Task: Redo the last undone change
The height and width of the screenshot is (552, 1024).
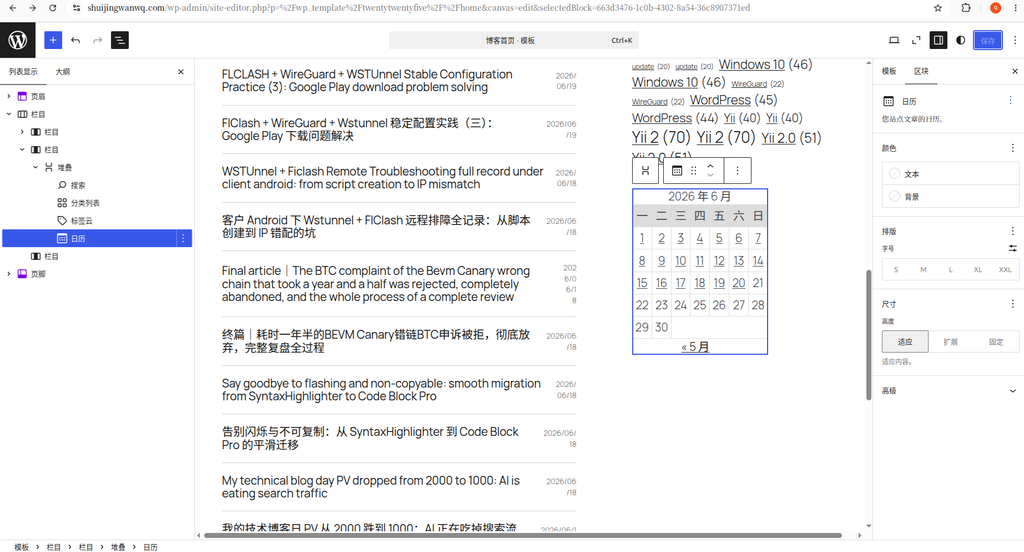Action: pyautogui.click(x=97, y=40)
